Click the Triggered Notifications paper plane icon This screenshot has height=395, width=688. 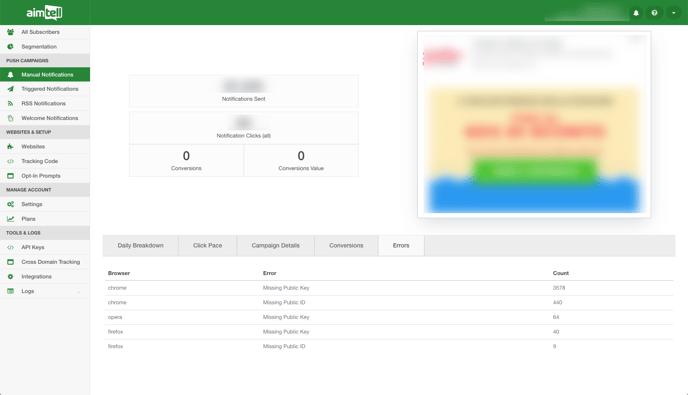[x=11, y=89]
